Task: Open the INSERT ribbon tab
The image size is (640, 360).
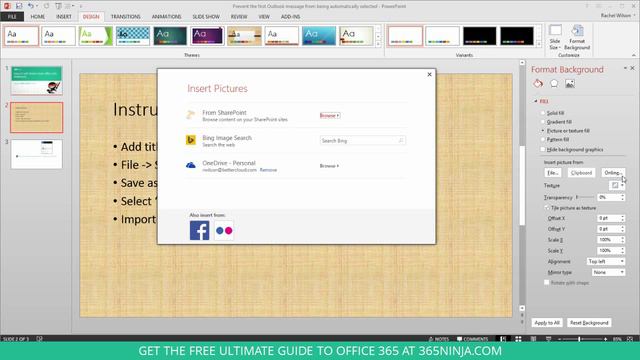Action: pos(64,17)
